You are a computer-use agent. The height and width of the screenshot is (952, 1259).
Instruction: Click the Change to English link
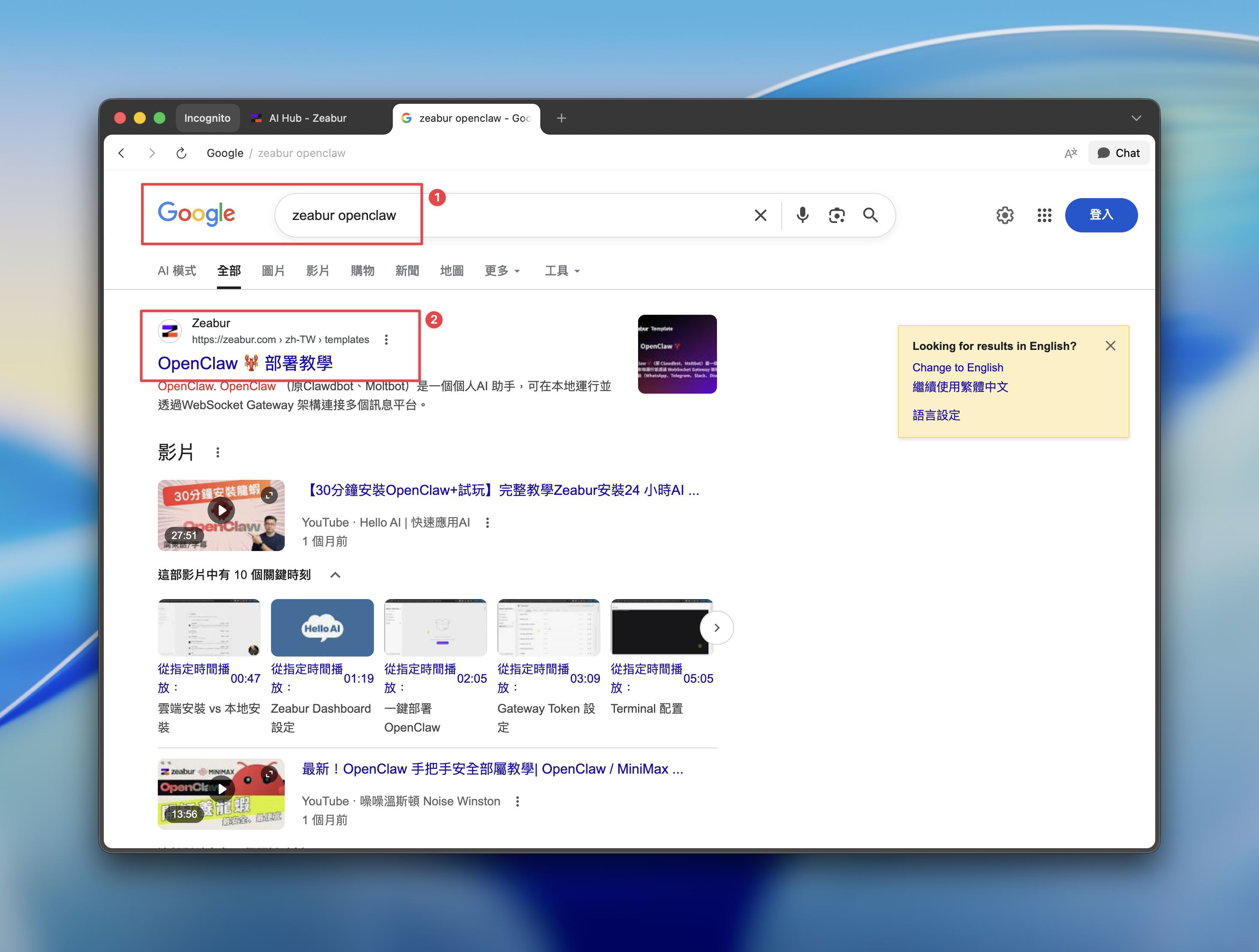958,368
